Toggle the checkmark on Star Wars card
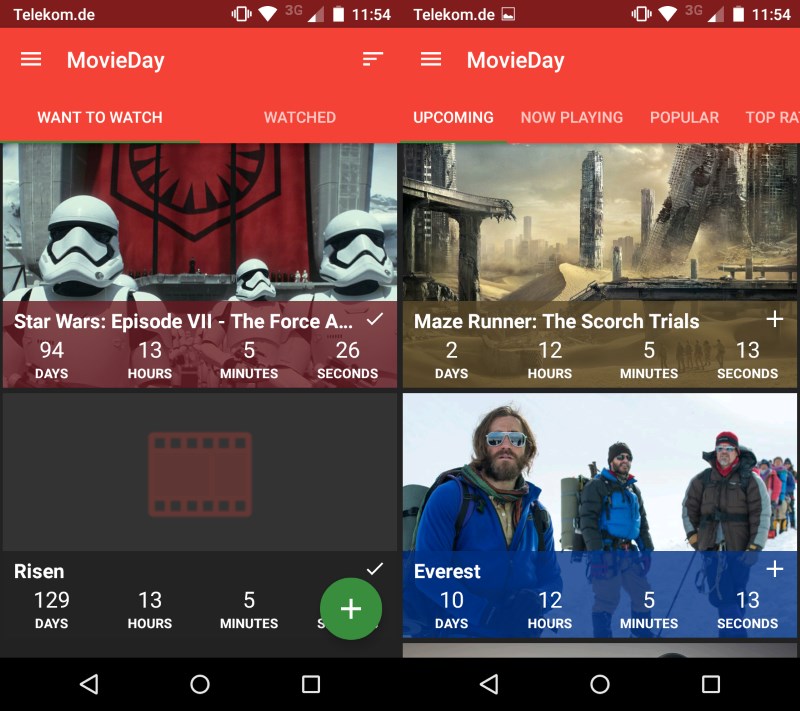 pyautogui.click(x=375, y=319)
